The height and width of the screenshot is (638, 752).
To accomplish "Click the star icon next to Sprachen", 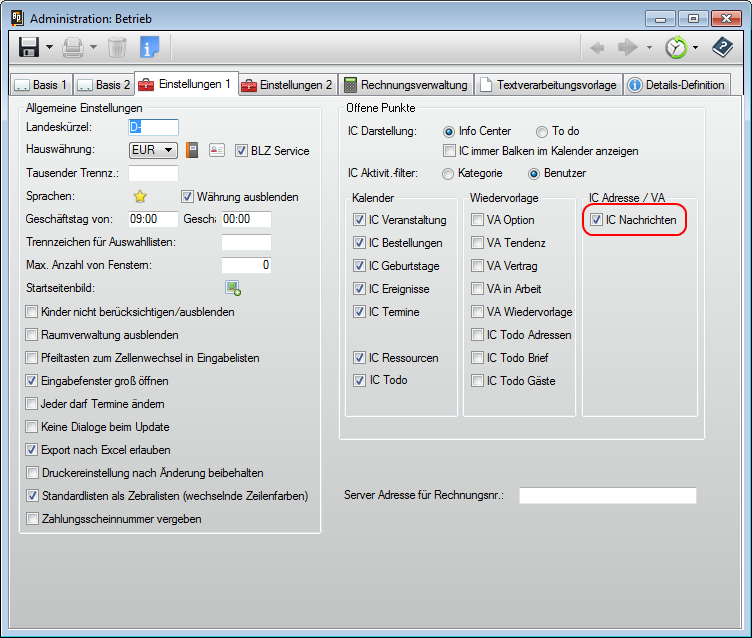I will click(140, 197).
